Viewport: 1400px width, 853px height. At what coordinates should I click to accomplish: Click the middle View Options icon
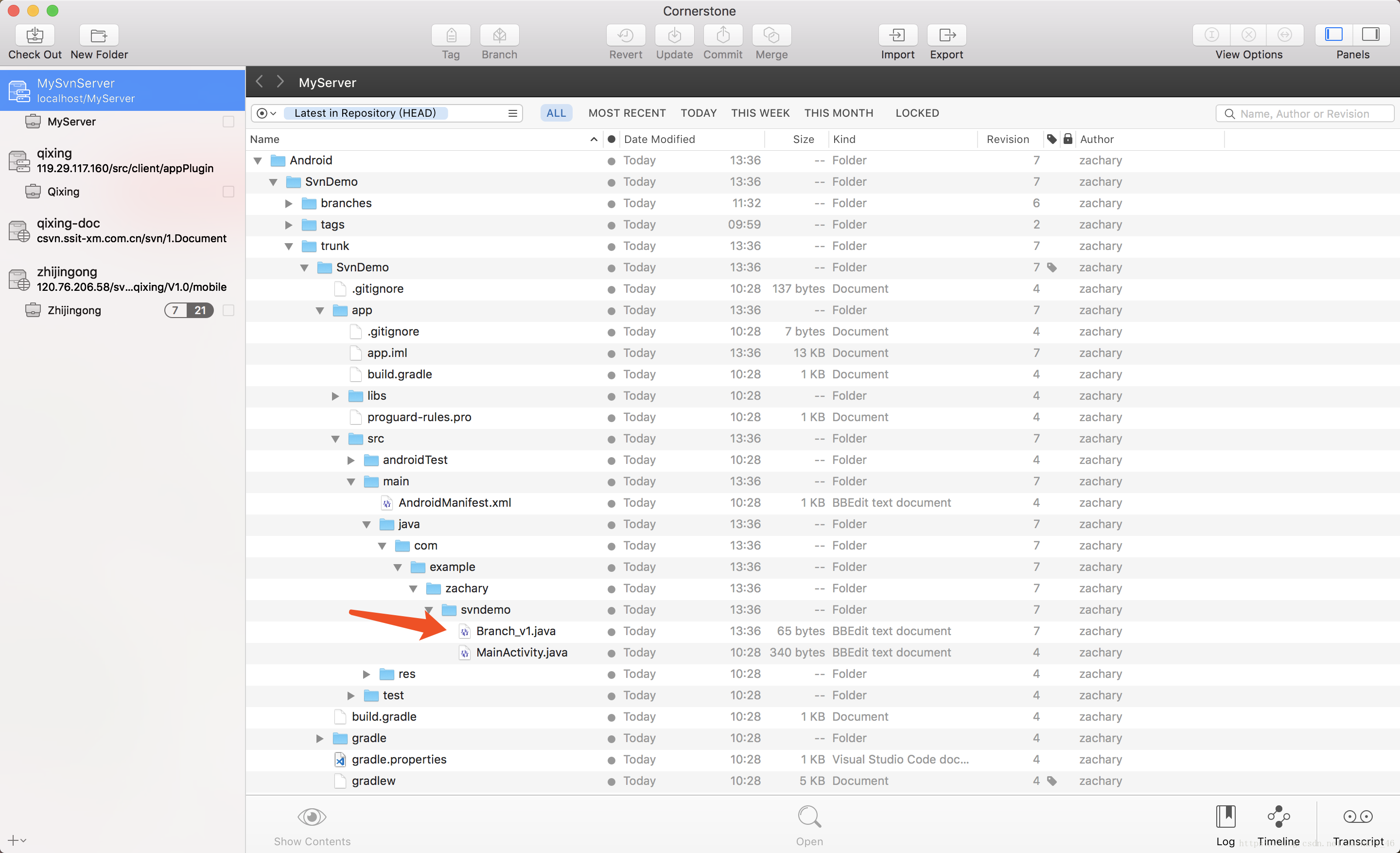pos(1249,35)
